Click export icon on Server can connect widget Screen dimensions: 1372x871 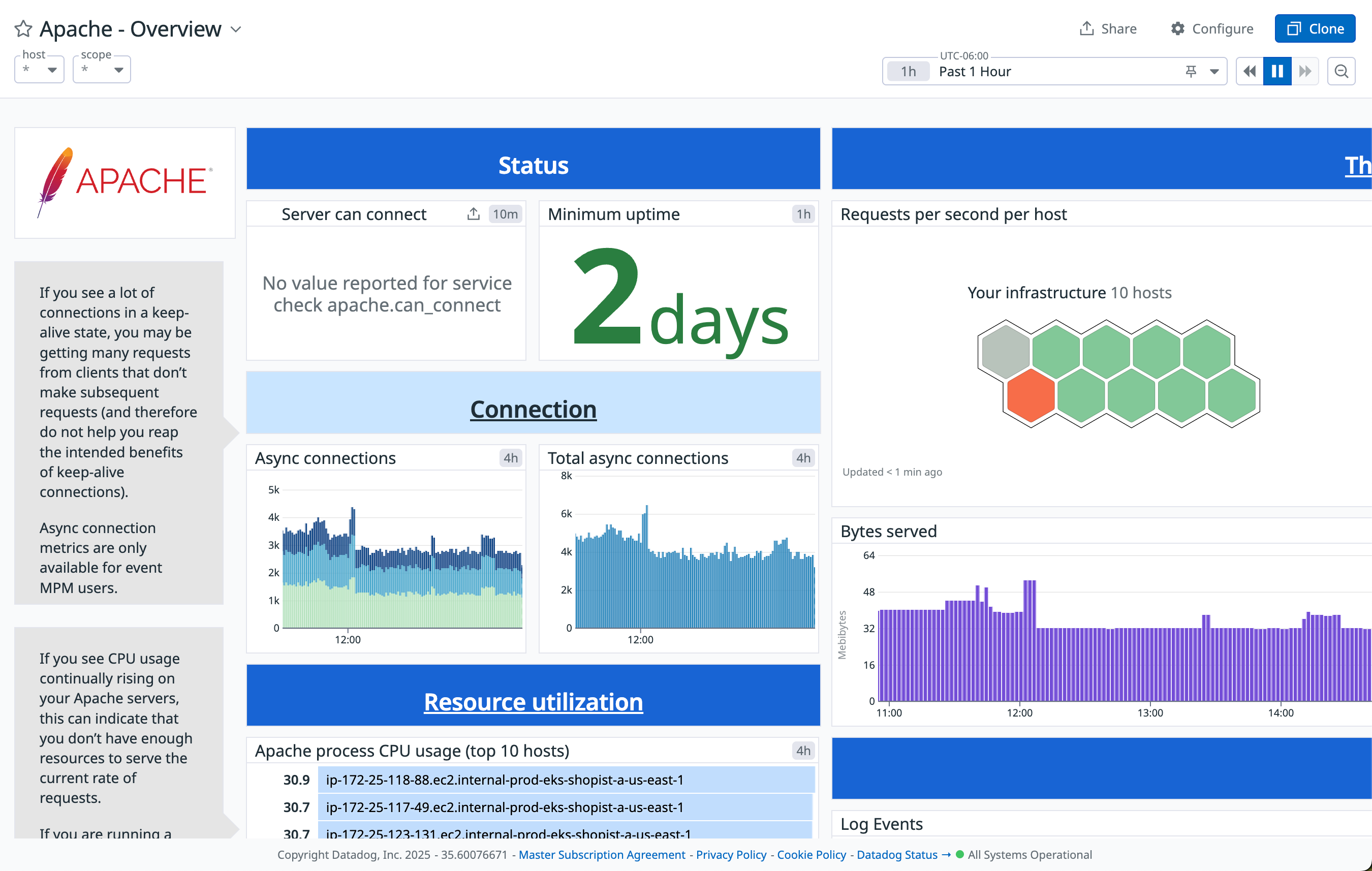[473, 214]
